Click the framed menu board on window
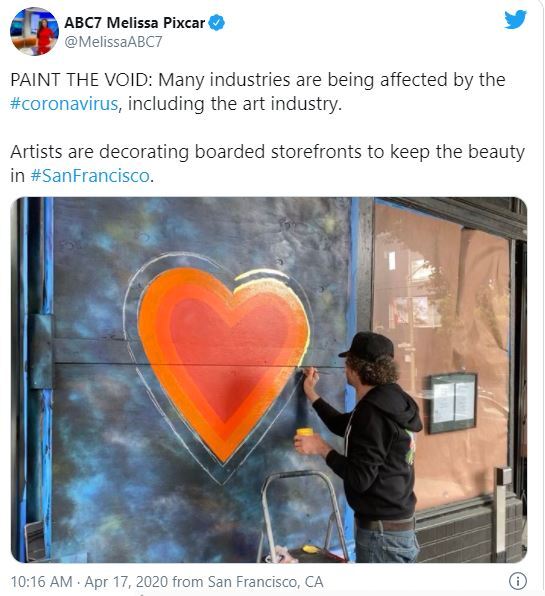545x596 pixels. click(453, 403)
